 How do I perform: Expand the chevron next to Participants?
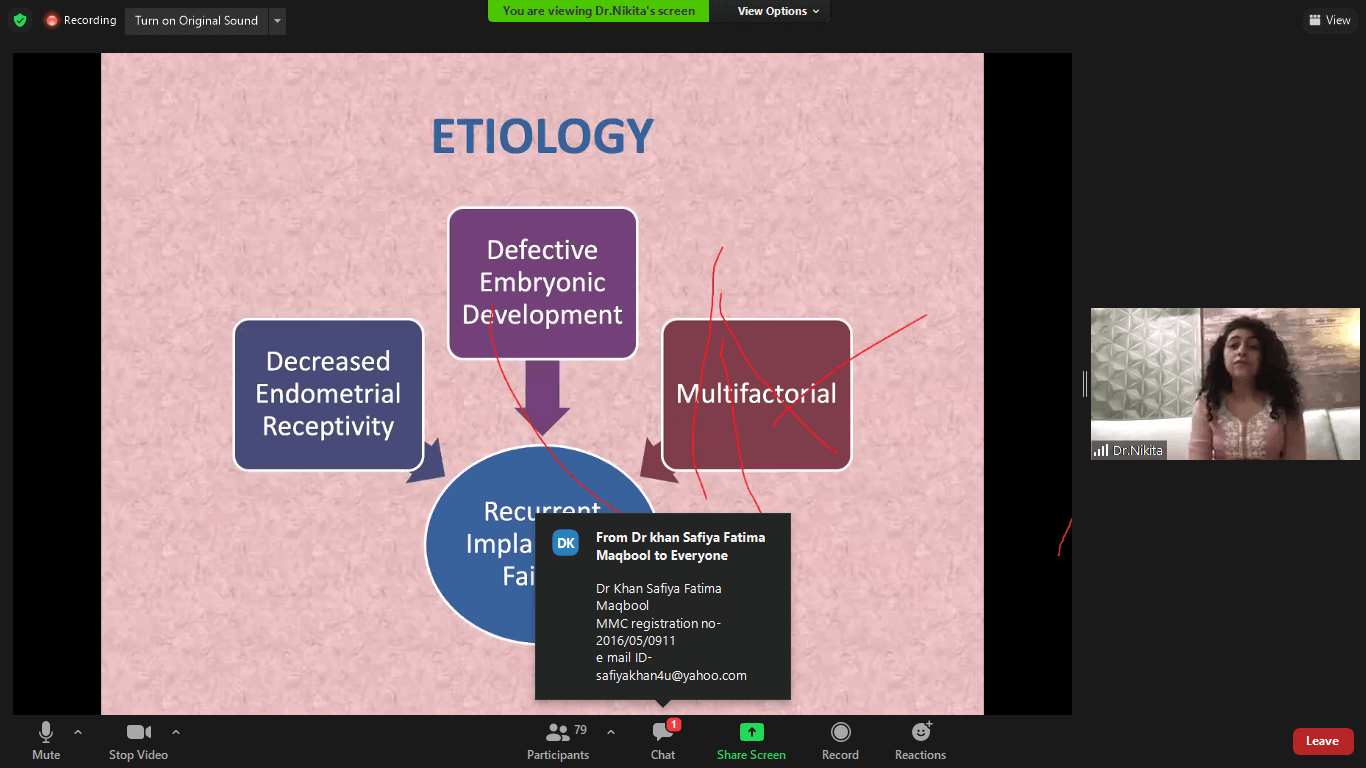(x=611, y=732)
